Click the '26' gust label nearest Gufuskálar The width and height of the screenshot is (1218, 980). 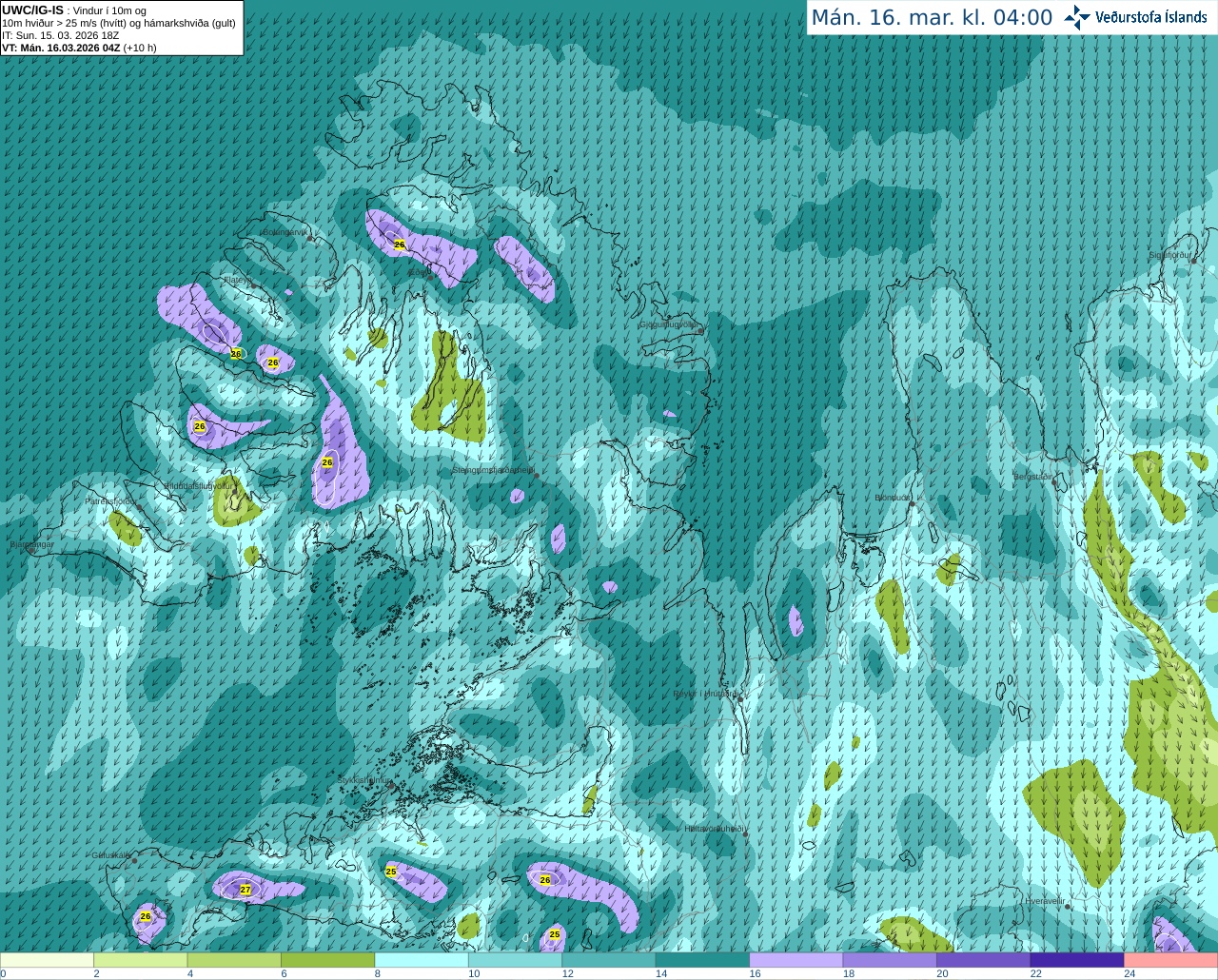pos(146,916)
